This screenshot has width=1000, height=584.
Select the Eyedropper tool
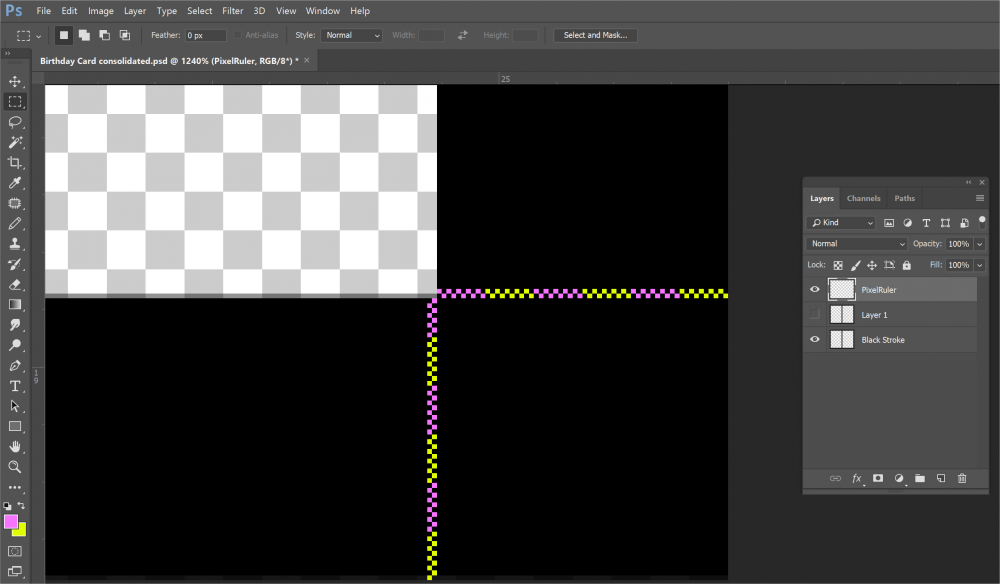click(15, 183)
